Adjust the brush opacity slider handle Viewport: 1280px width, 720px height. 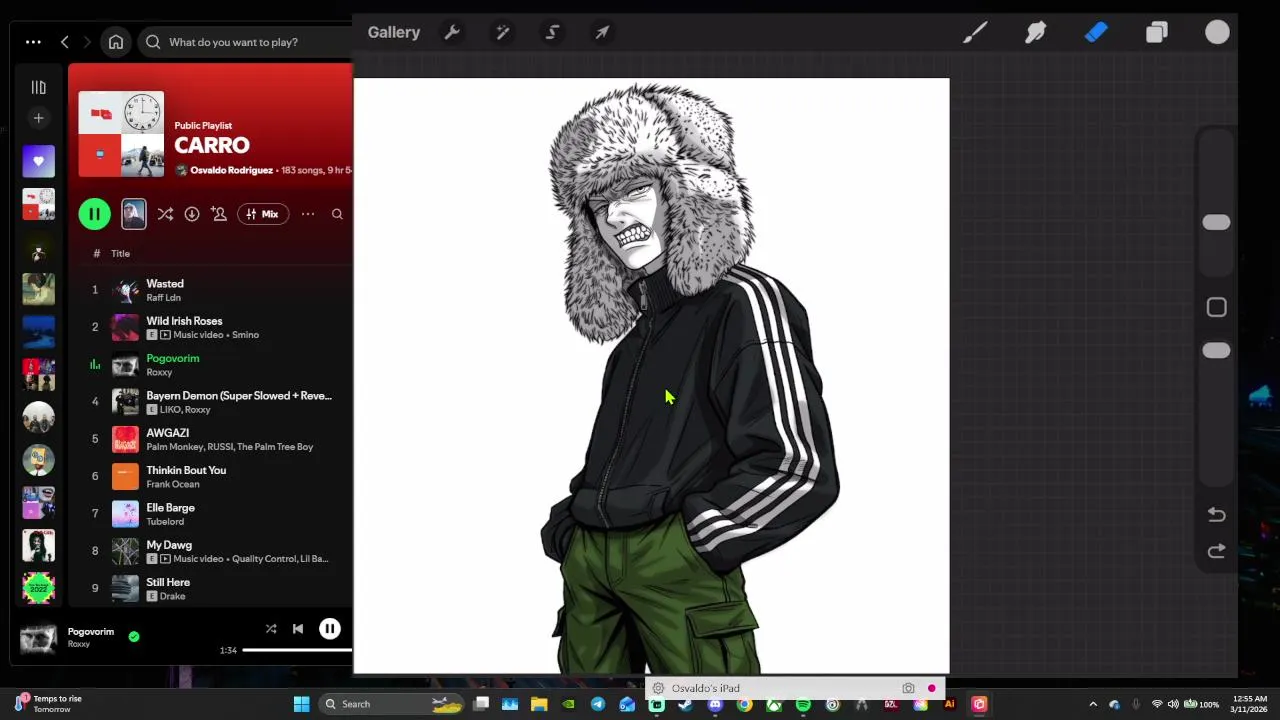coord(1216,350)
